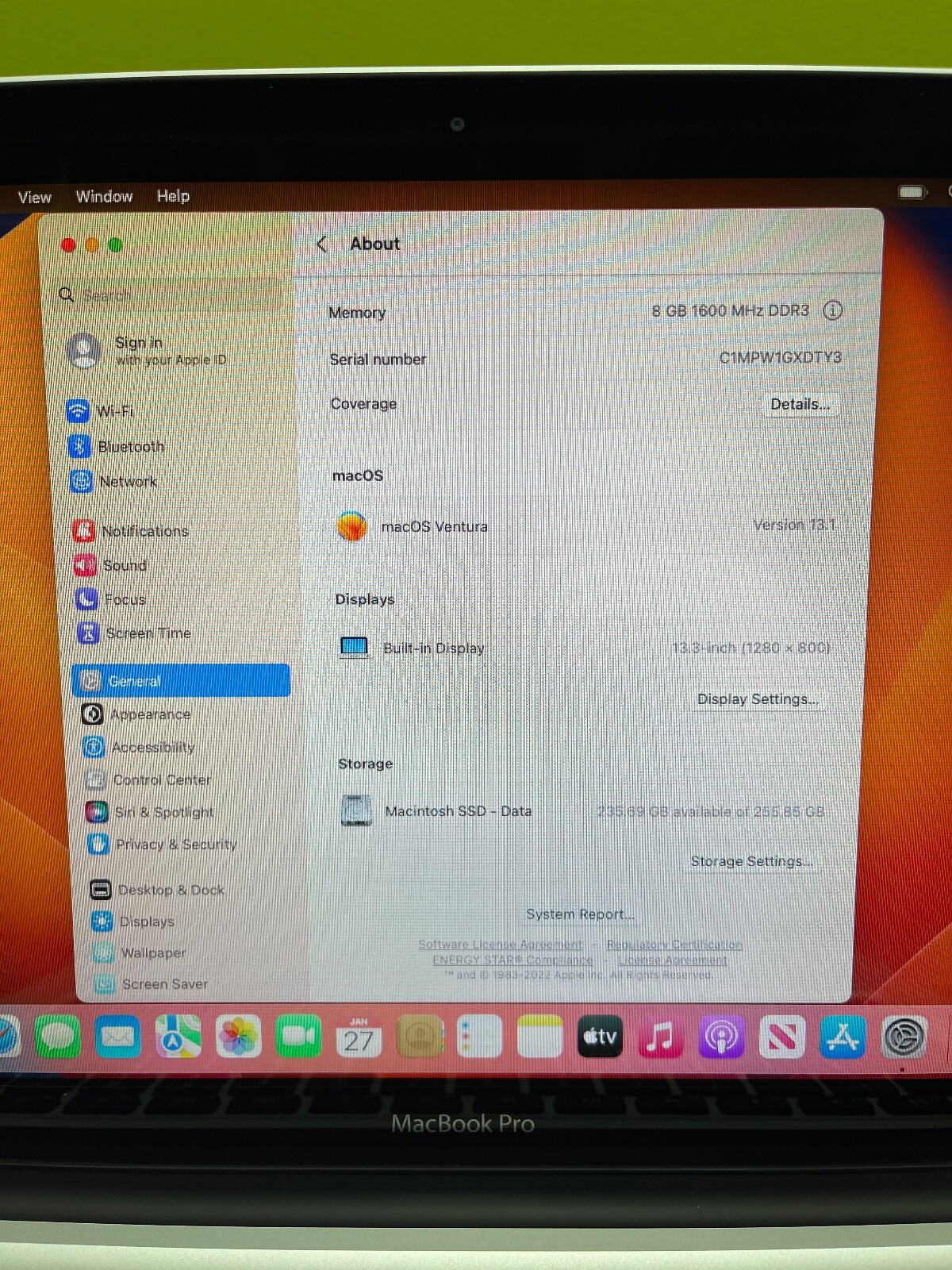Open Maps from the Dock
The height and width of the screenshot is (1270, 952).
(178, 1037)
